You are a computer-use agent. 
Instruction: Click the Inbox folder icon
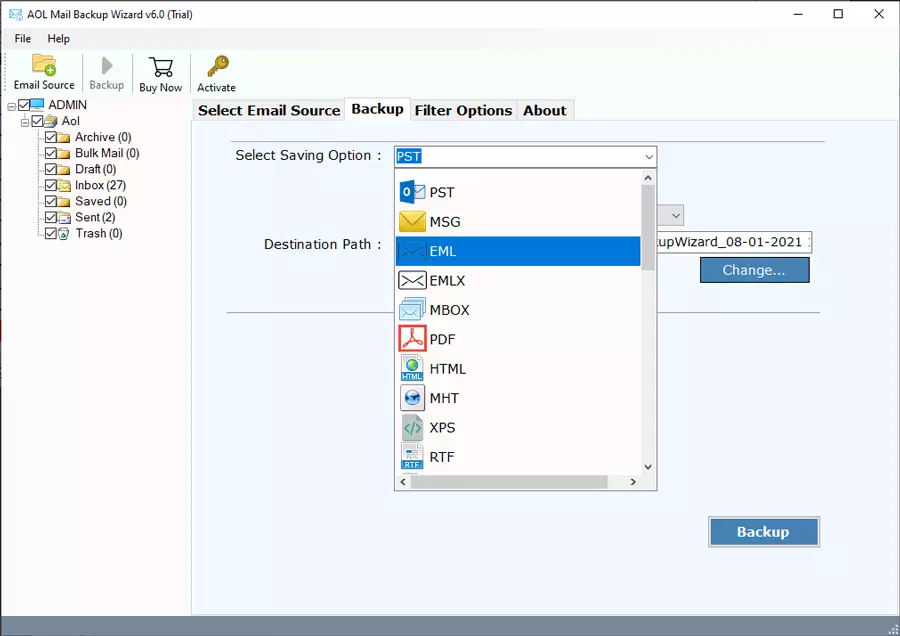pyautogui.click(x=64, y=185)
